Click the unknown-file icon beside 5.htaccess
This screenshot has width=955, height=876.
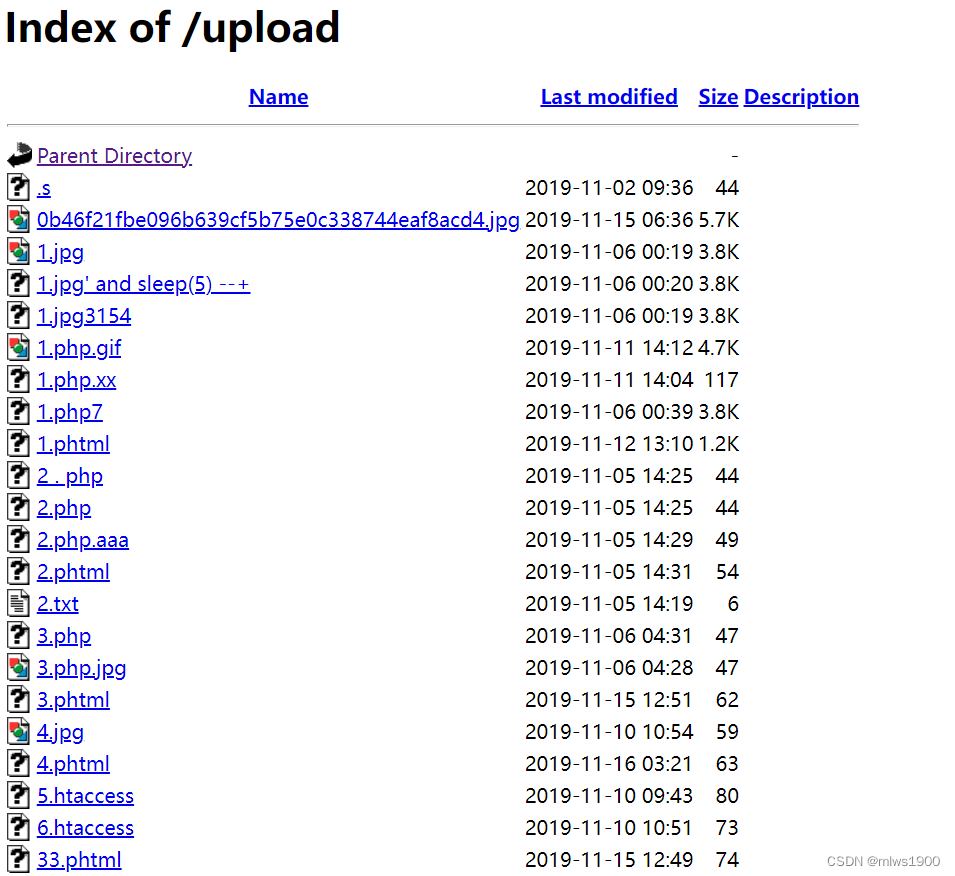coord(18,795)
